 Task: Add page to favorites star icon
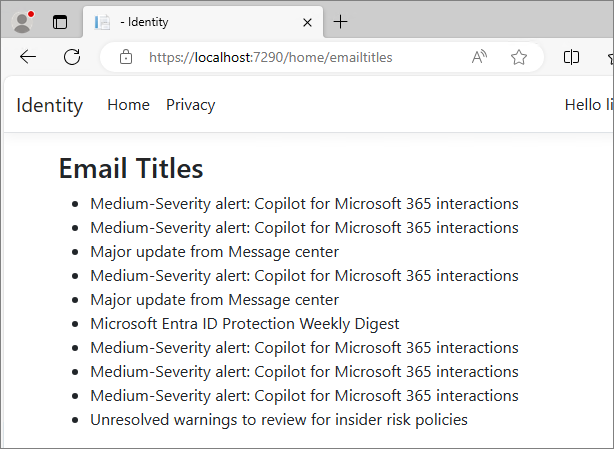[519, 57]
